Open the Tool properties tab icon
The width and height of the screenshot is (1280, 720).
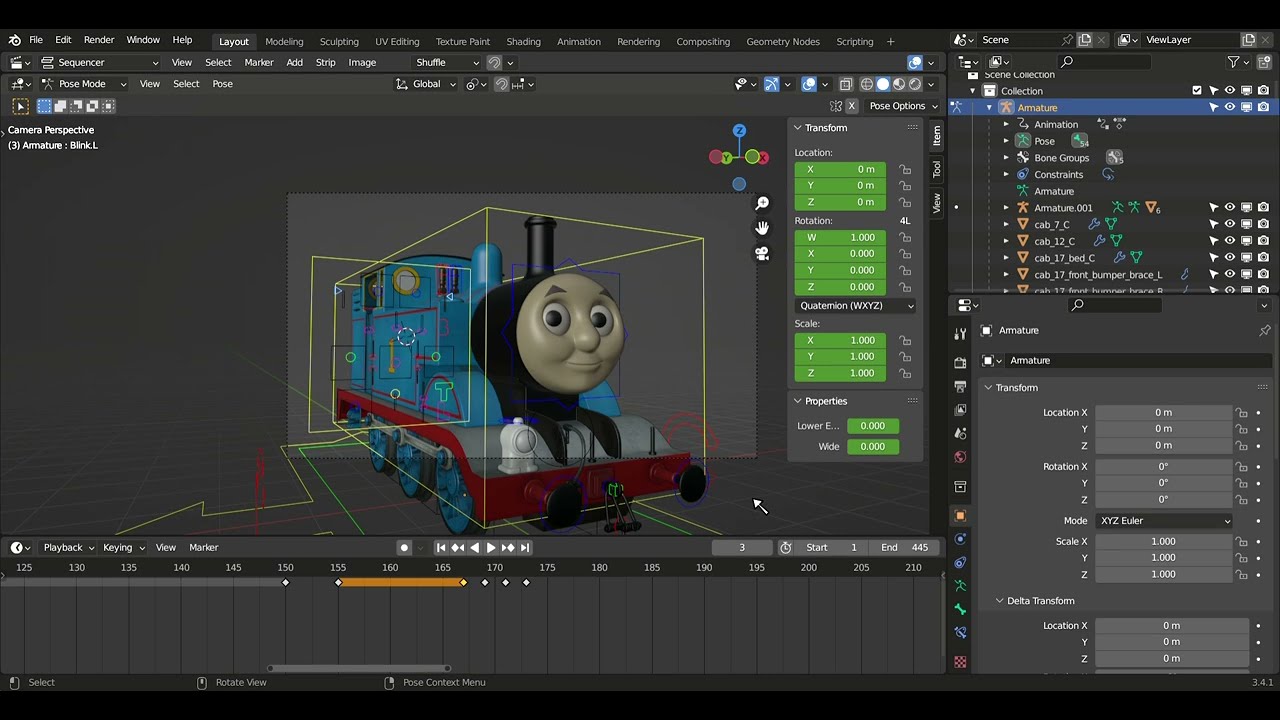tap(960, 334)
